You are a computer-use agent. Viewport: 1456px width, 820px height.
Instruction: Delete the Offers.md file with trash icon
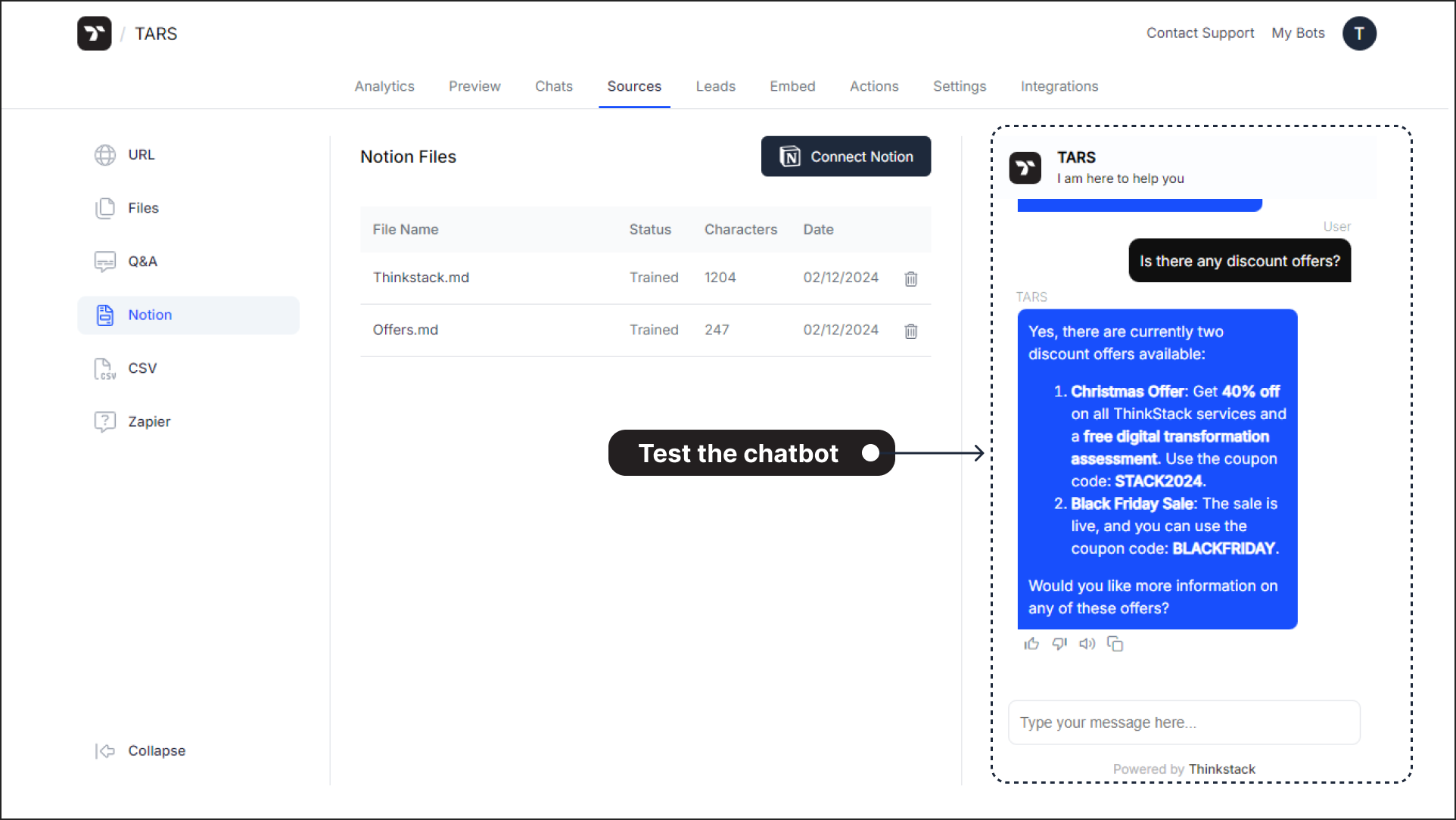[x=911, y=331]
